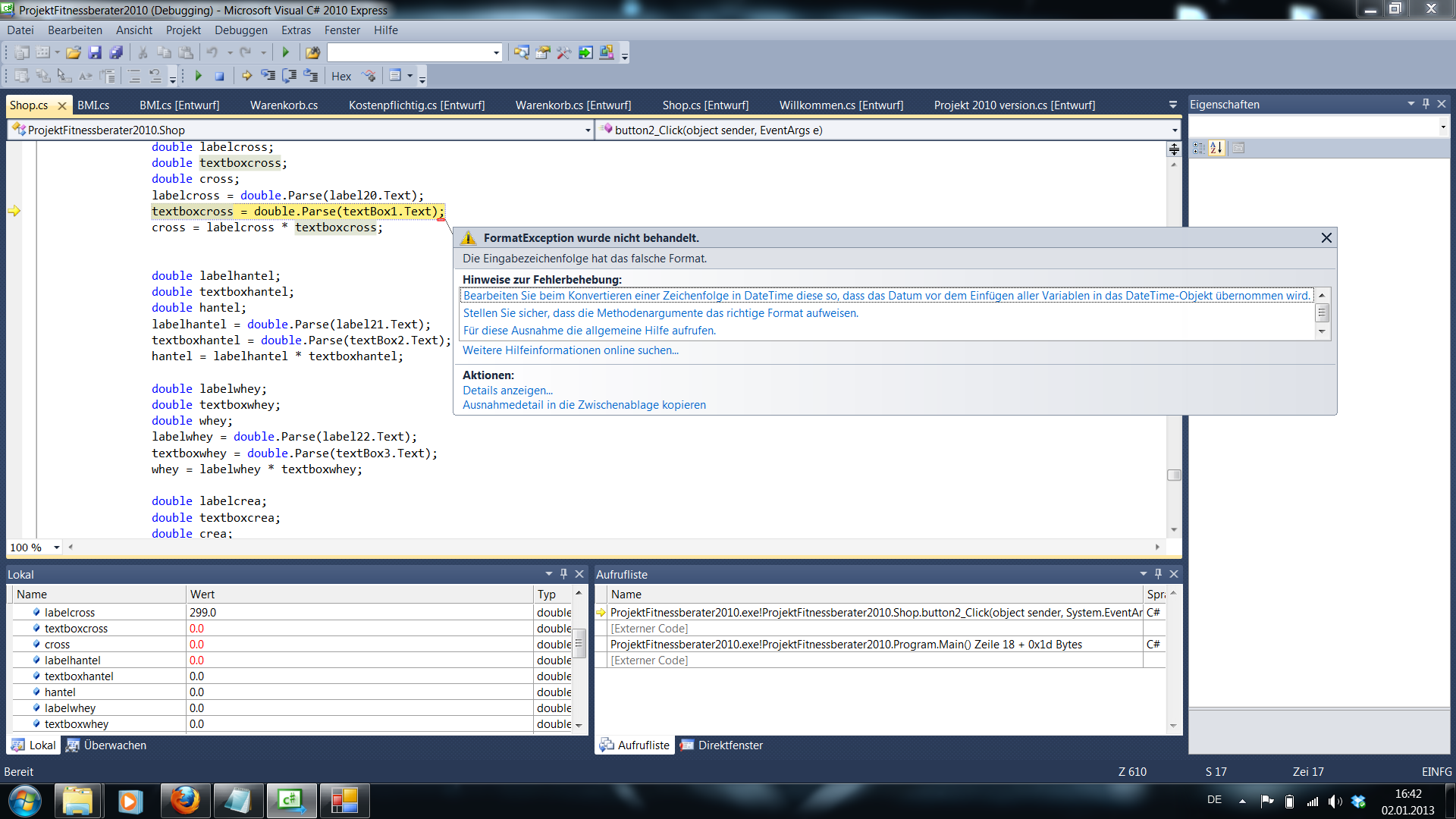Open the Start Page toolbar icon
Screen dimensions: 1456x819
585,52
